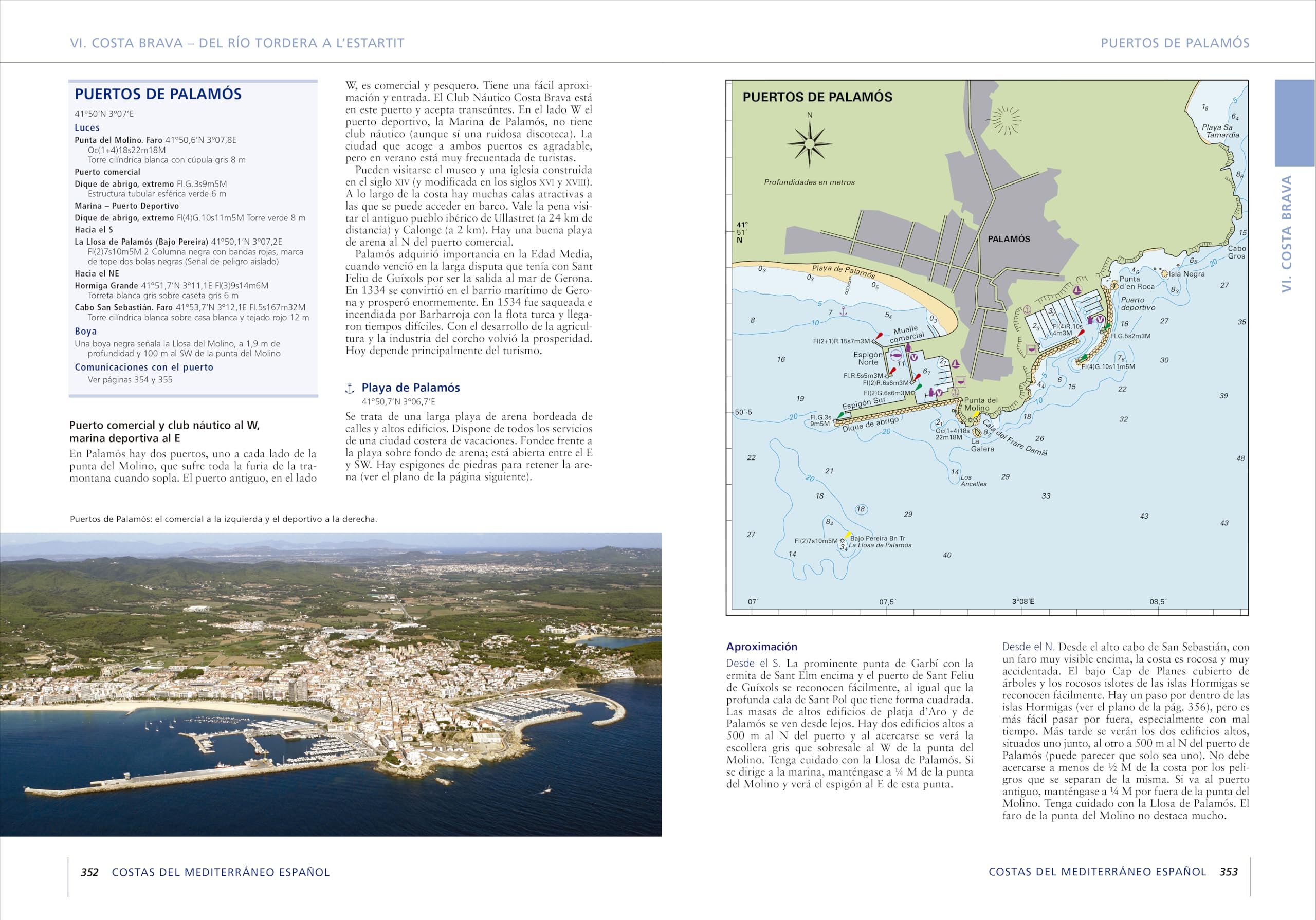Click 'Profundidades en metros' on the map
This screenshot has height=920, width=1316.
809,182
